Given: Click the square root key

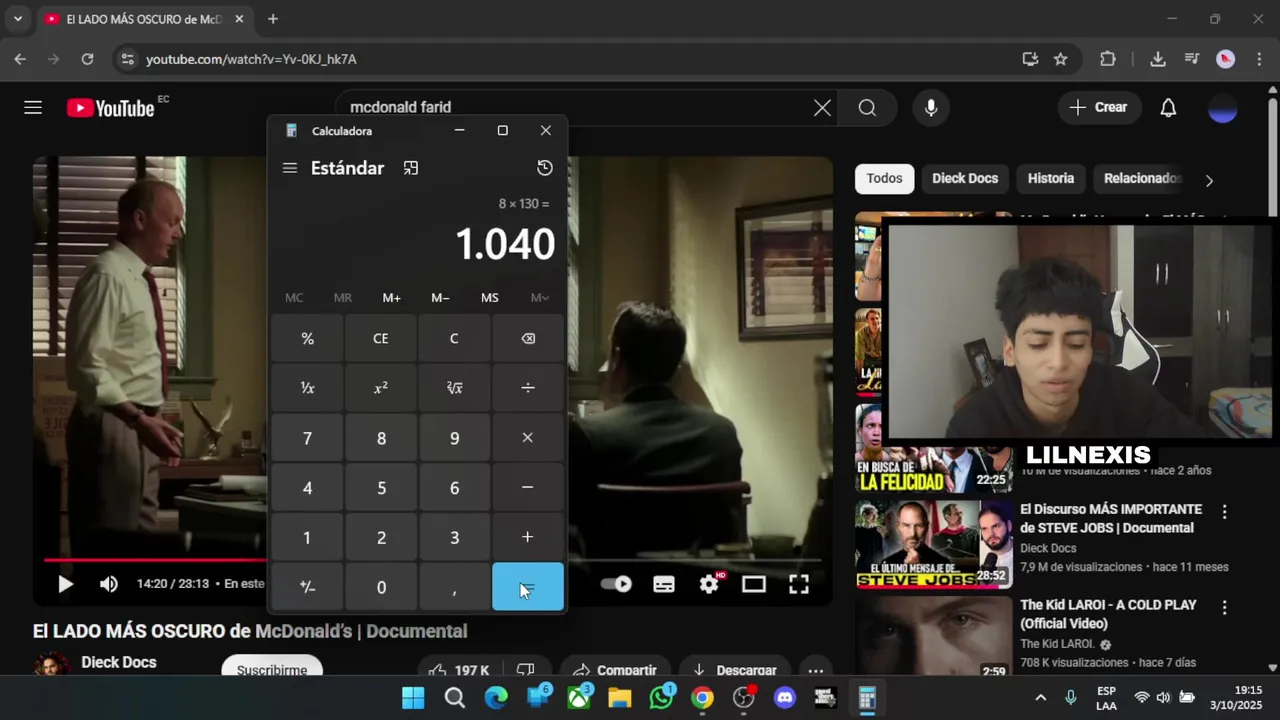Looking at the screenshot, I should coord(454,388).
